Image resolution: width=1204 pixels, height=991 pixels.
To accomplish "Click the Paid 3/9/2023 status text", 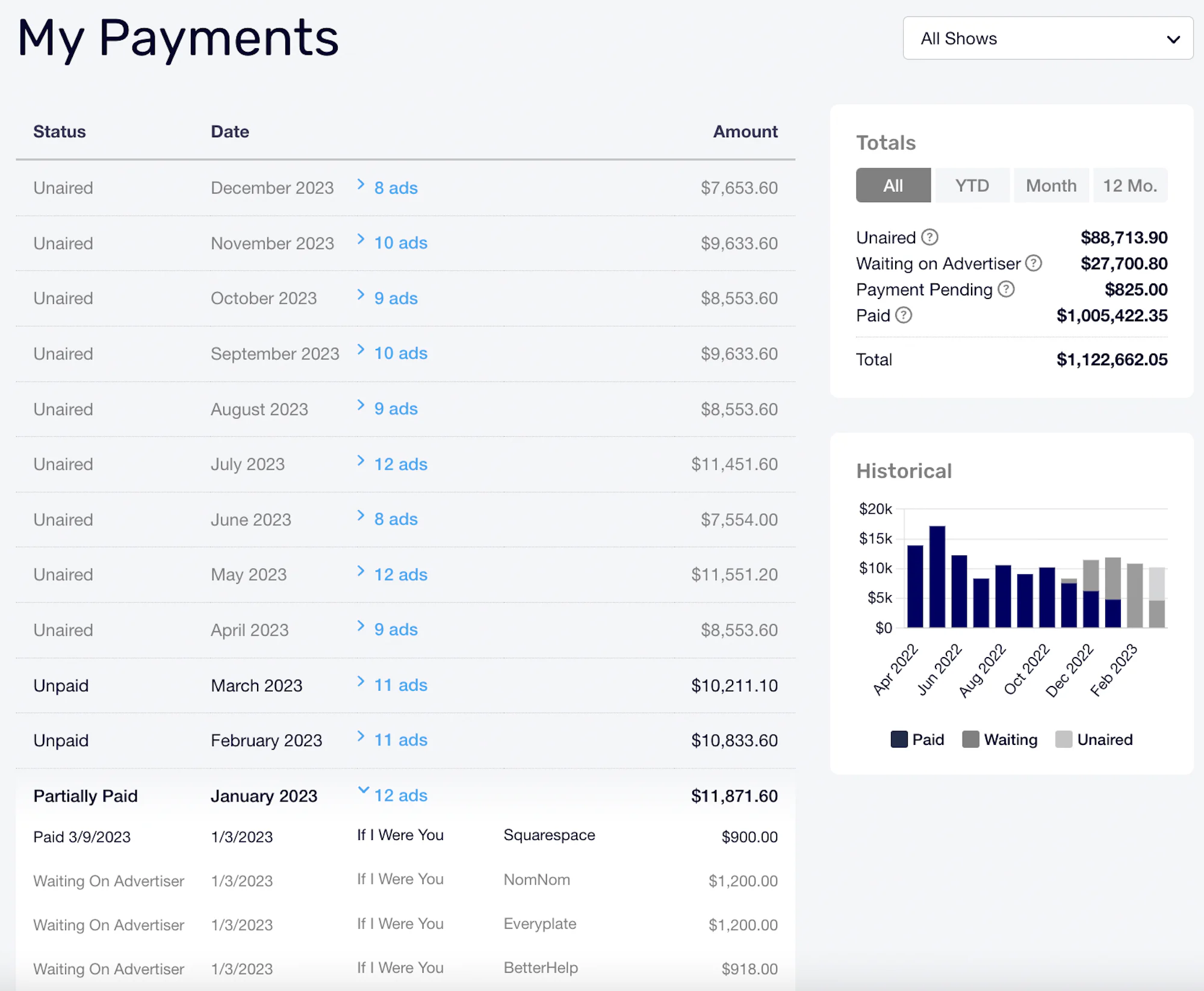I will point(82,836).
